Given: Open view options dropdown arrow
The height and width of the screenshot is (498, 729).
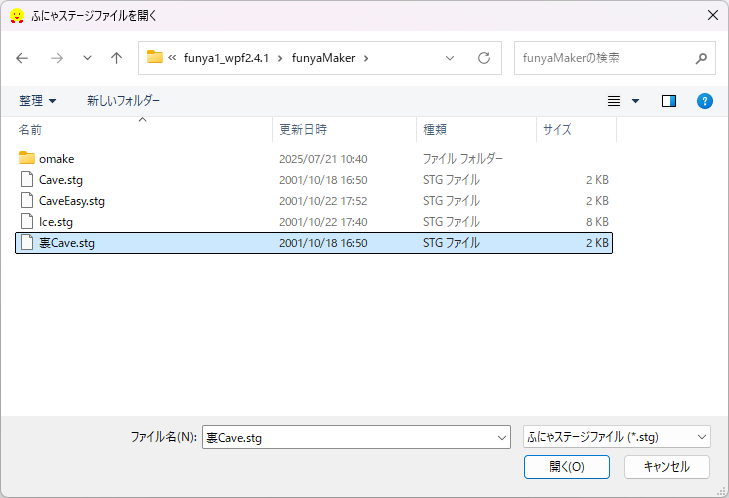Looking at the screenshot, I should [636, 101].
